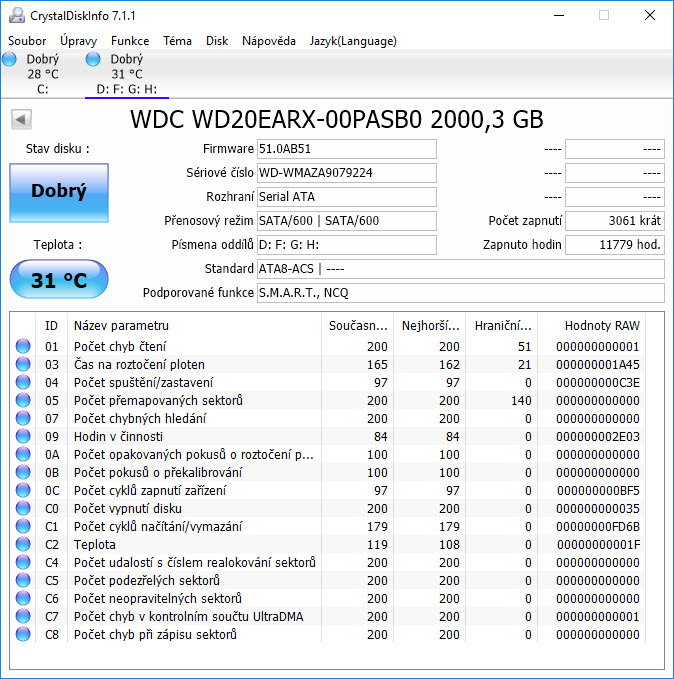The width and height of the screenshot is (674, 679).
Task: Click the disk model title WDC WD20EARX-00PASB0
Action: 337,120
